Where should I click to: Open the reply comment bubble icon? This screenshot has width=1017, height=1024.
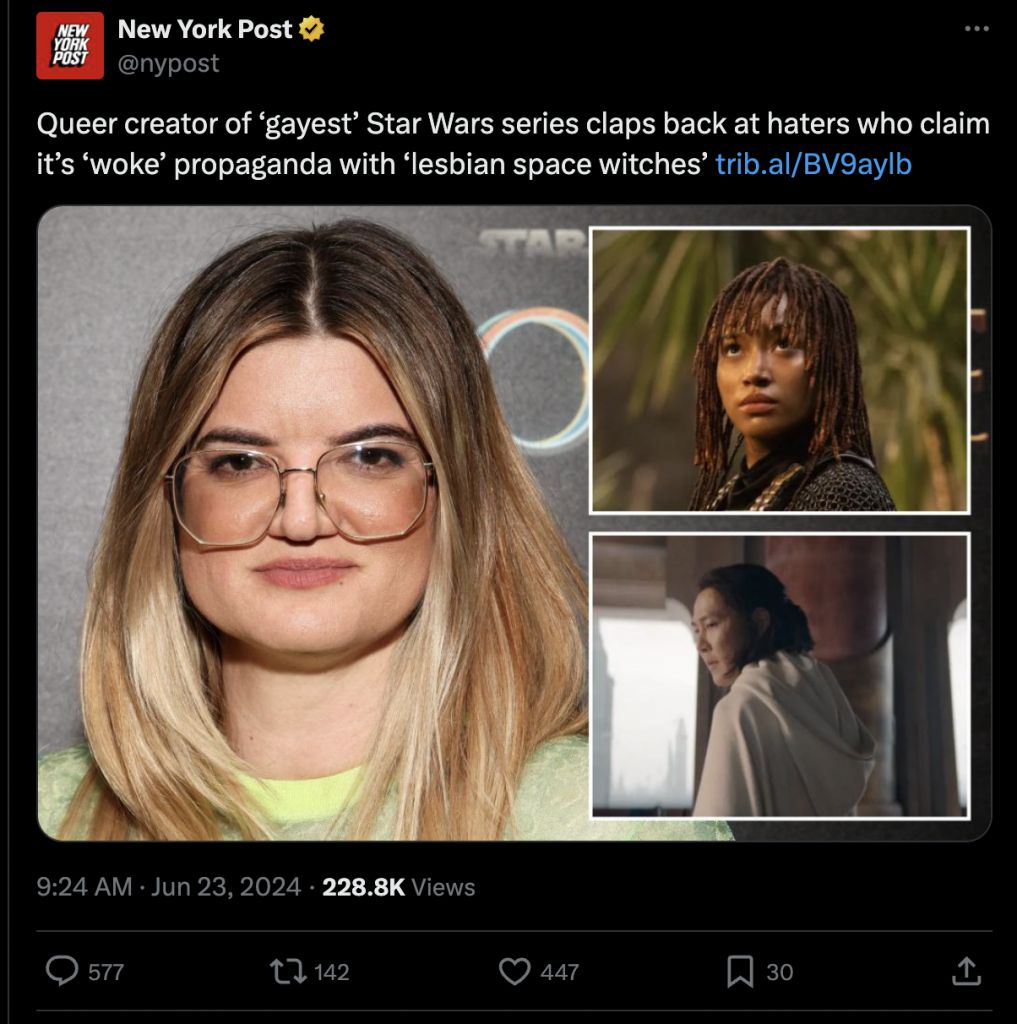[x=62, y=970]
